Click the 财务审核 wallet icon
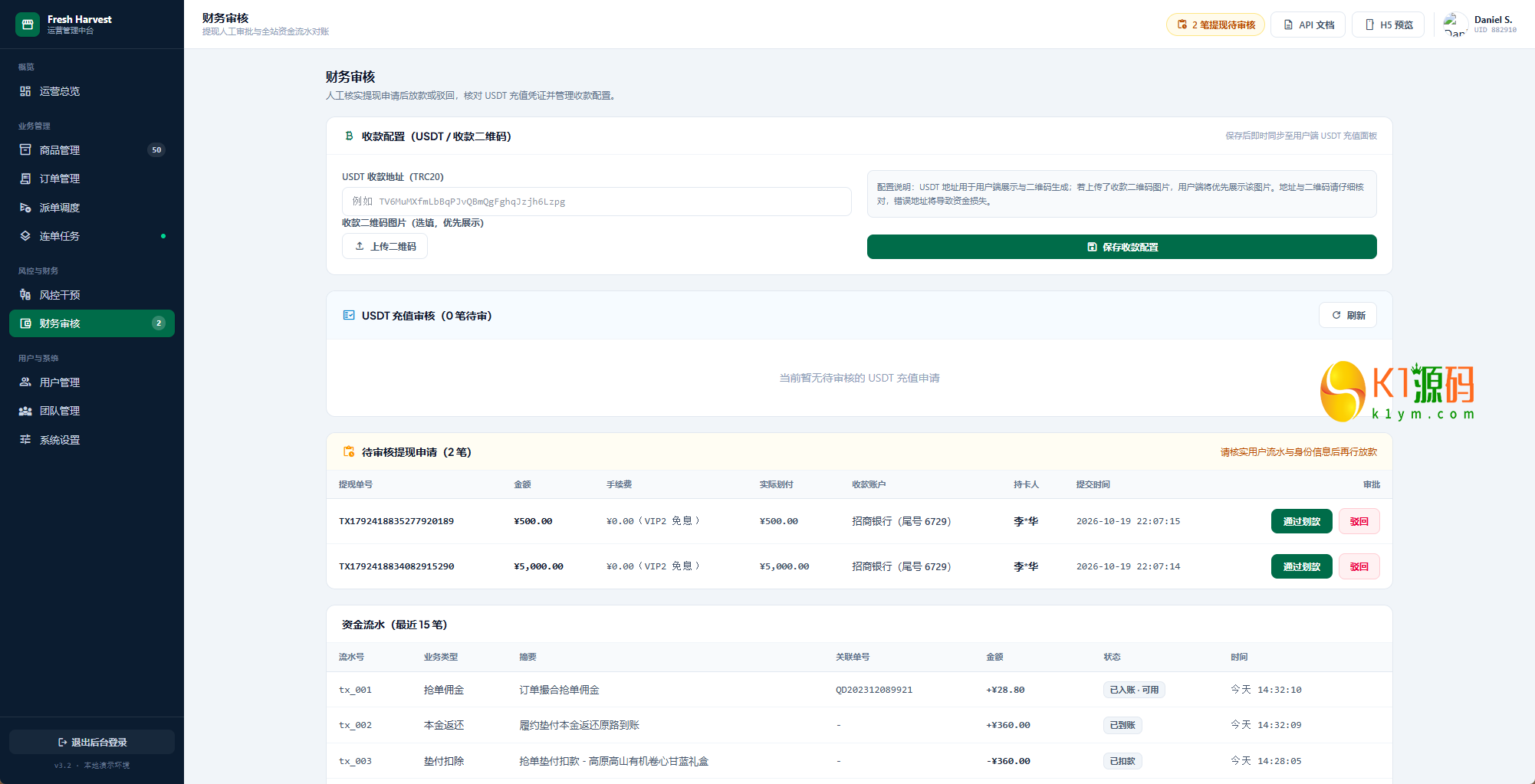 [25, 323]
